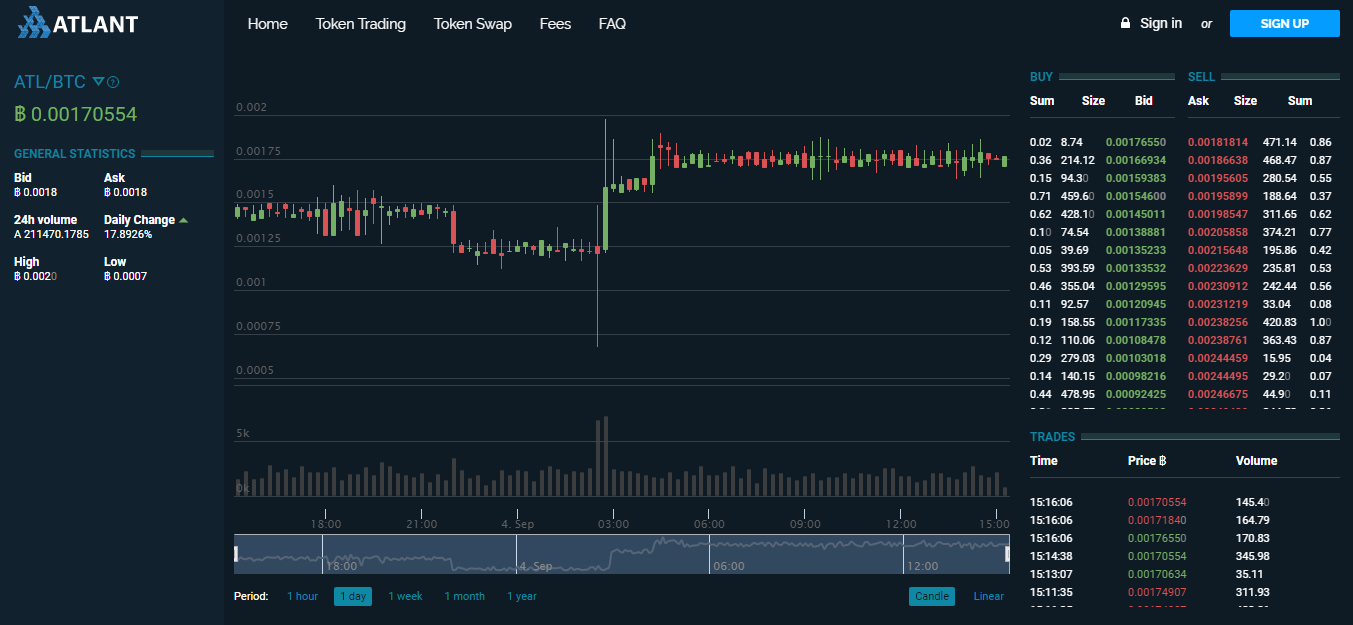The height and width of the screenshot is (625, 1353).
Task: Click the SIGN UP button
Action: tap(1285, 23)
